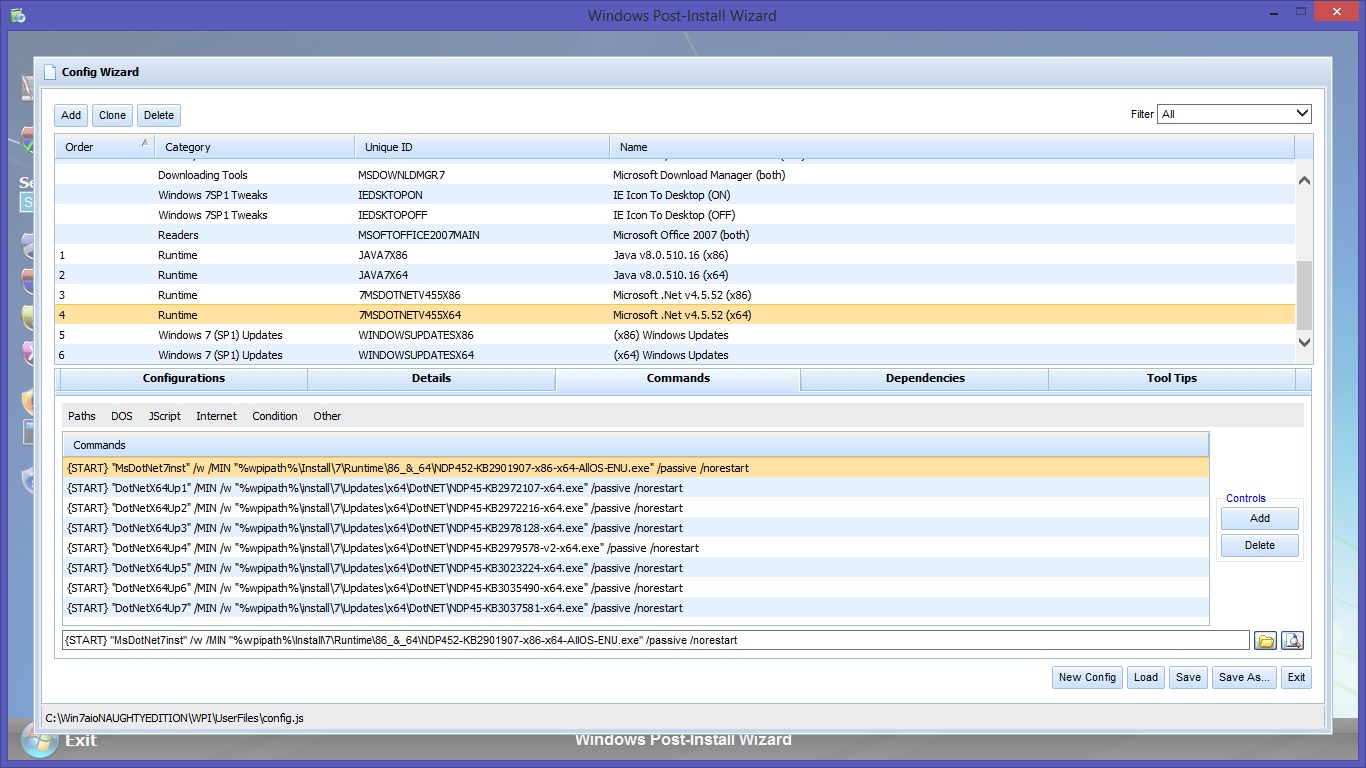1366x768 pixels.
Task: Click the entry list's scroll-up arrow
Action: coord(1303,181)
